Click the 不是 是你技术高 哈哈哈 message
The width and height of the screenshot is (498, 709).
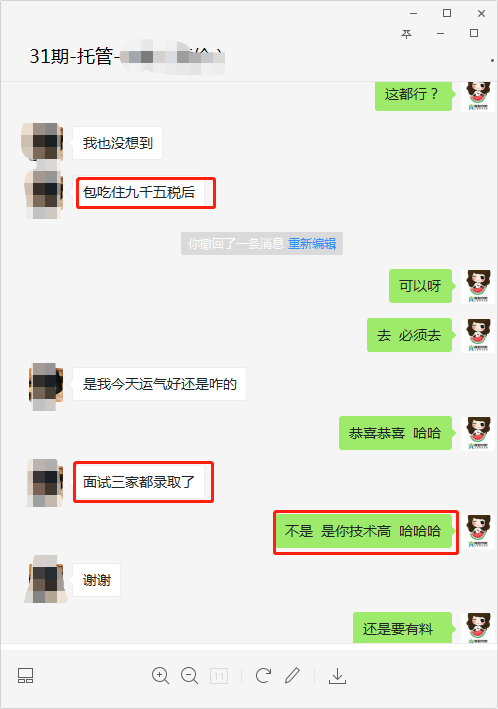click(x=363, y=531)
